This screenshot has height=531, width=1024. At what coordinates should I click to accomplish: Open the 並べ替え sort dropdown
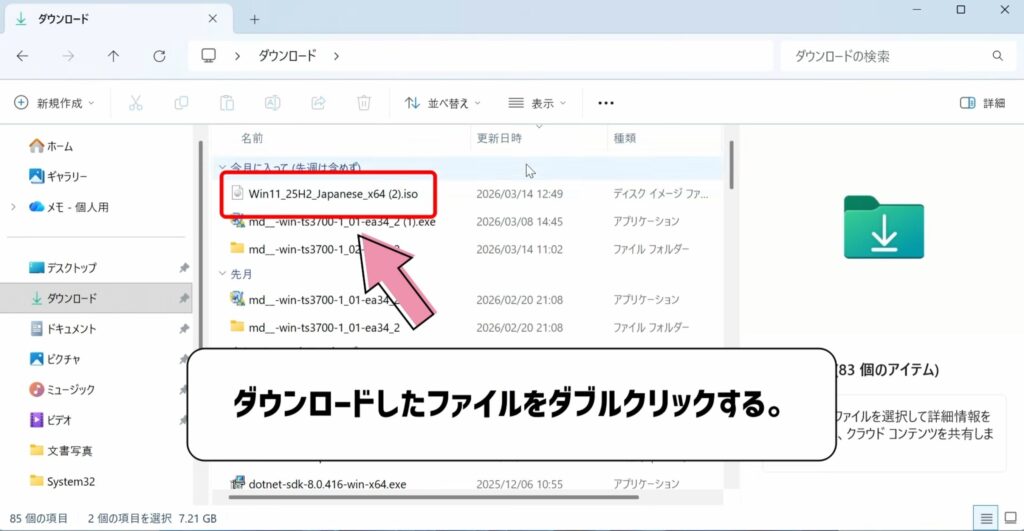coord(442,103)
